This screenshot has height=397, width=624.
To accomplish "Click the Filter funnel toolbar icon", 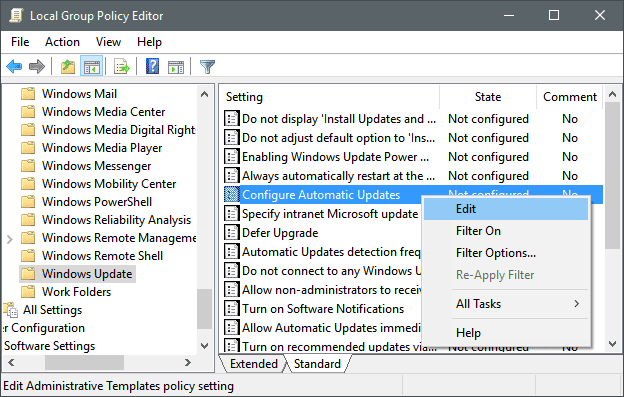I will tap(207, 66).
